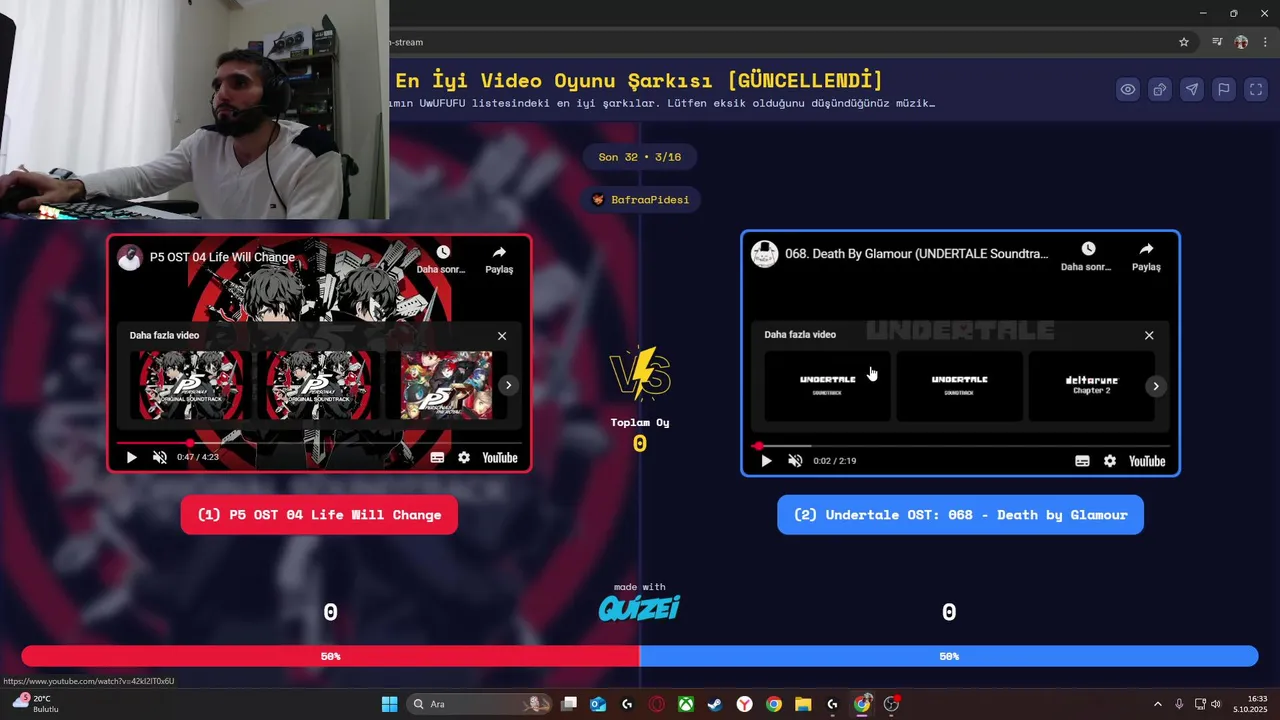The width and height of the screenshot is (1280, 720).
Task: Click the taskbar Ara search box
Action: pos(479,704)
